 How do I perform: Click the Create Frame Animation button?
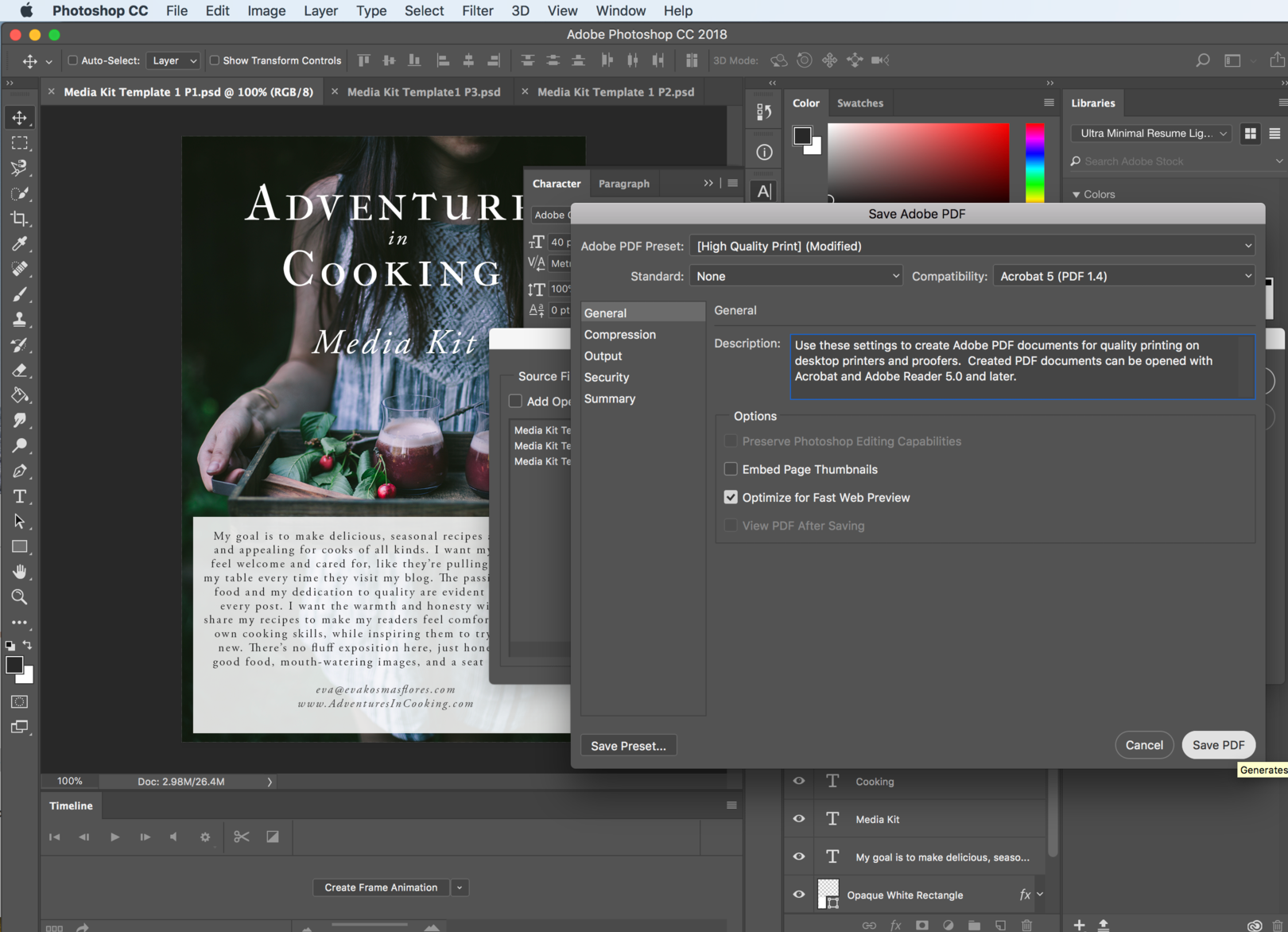pyautogui.click(x=381, y=887)
